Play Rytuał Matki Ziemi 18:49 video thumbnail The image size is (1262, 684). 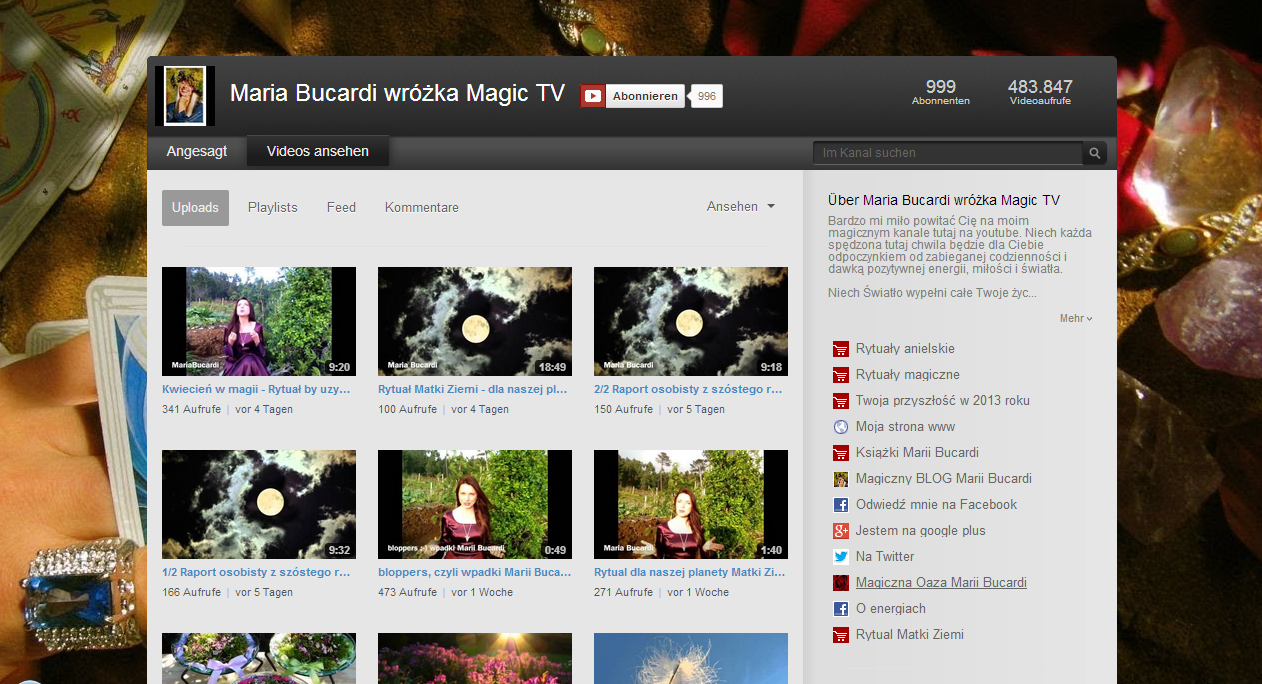[475, 321]
